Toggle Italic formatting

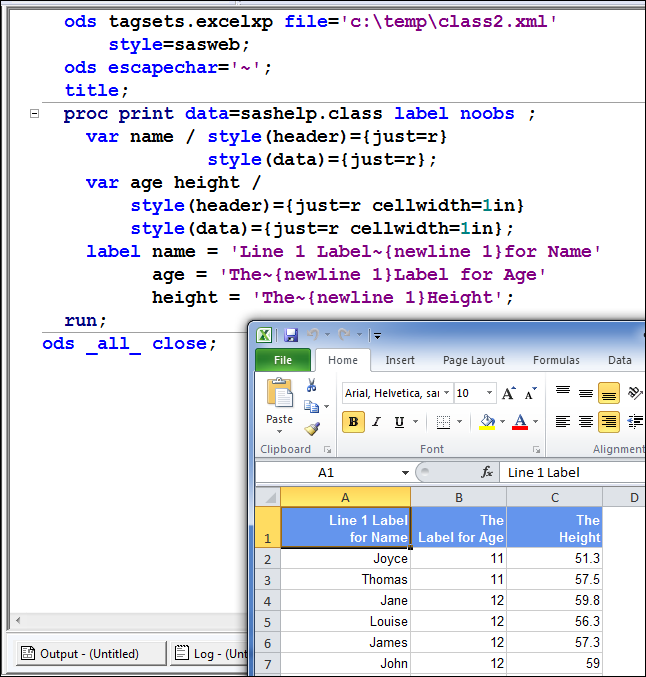376,422
